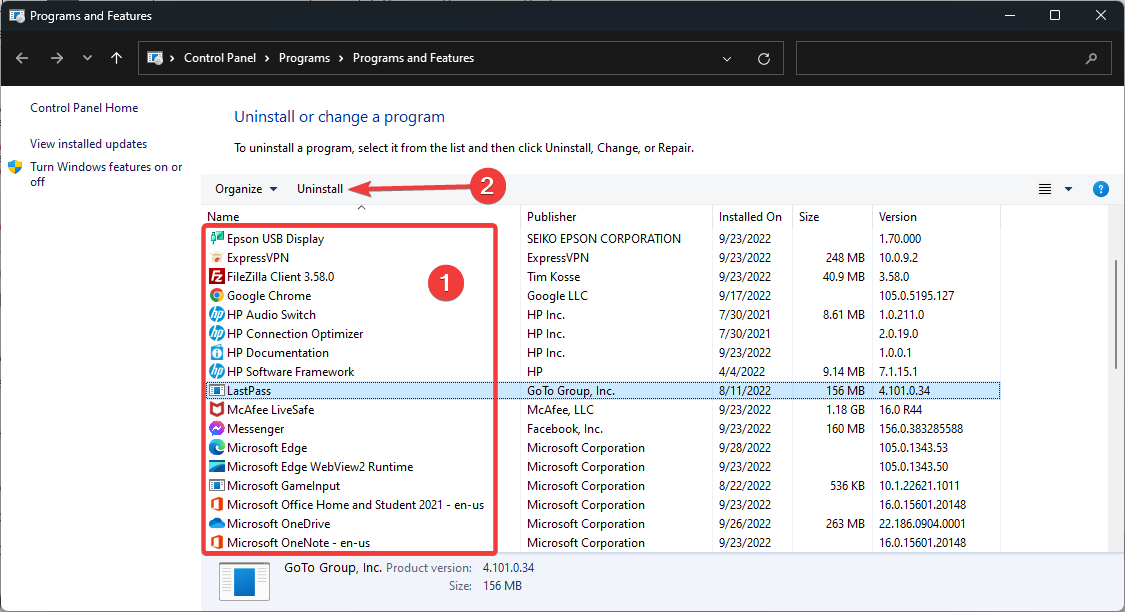
Task: Click version 105.0.5195.127 cell
Action: (916, 296)
